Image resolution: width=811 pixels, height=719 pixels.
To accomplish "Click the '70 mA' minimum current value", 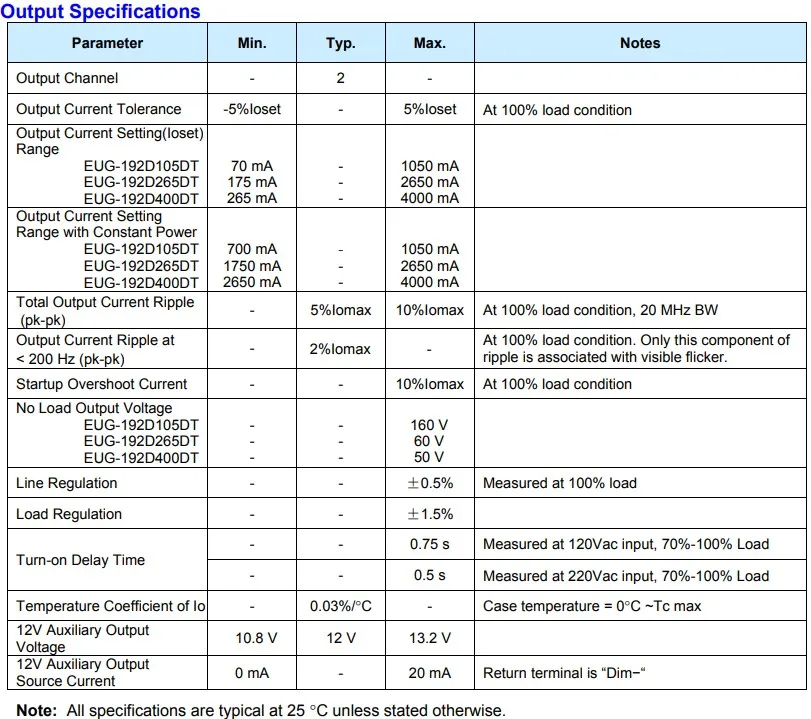I will pos(252,166).
